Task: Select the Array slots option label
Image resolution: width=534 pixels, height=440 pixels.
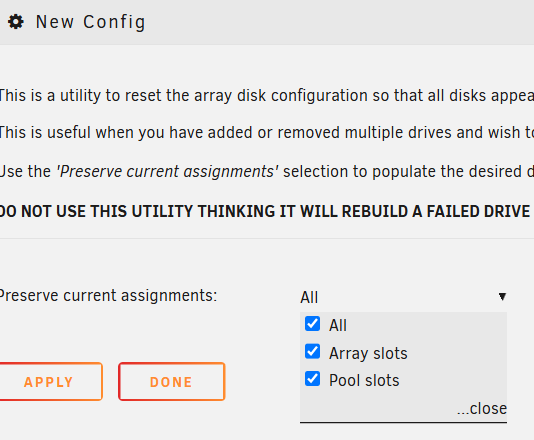Action: pyautogui.click(x=368, y=353)
